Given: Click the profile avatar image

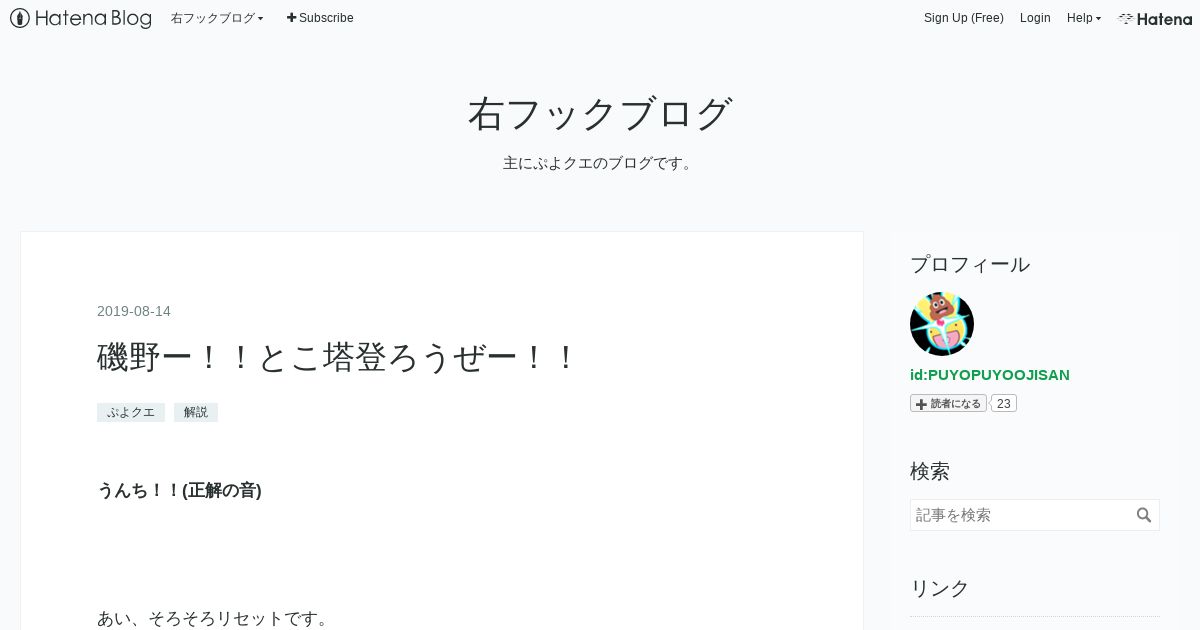Looking at the screenshot, I should tap(942, 324).
